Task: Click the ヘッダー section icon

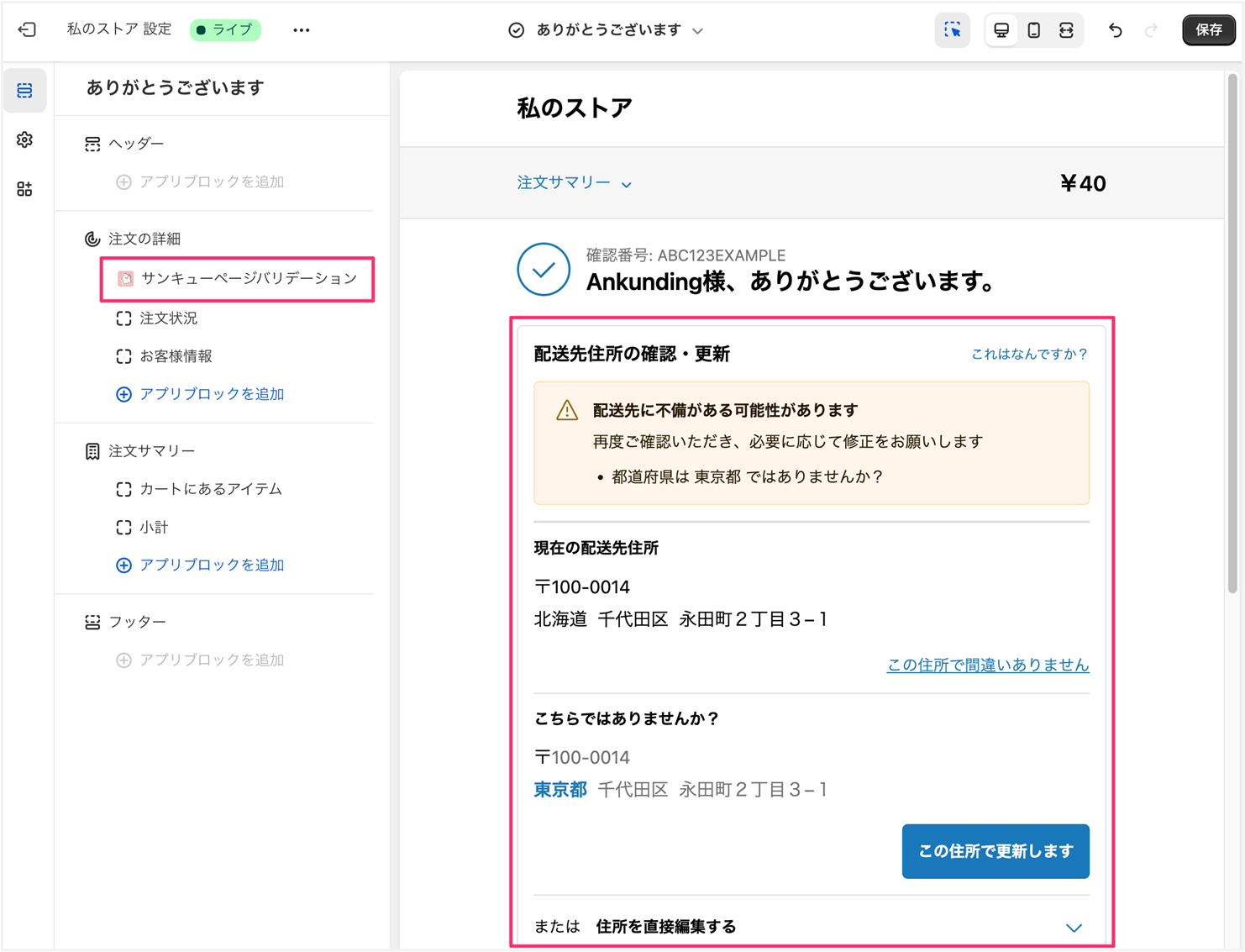Action: click(92, 145)
